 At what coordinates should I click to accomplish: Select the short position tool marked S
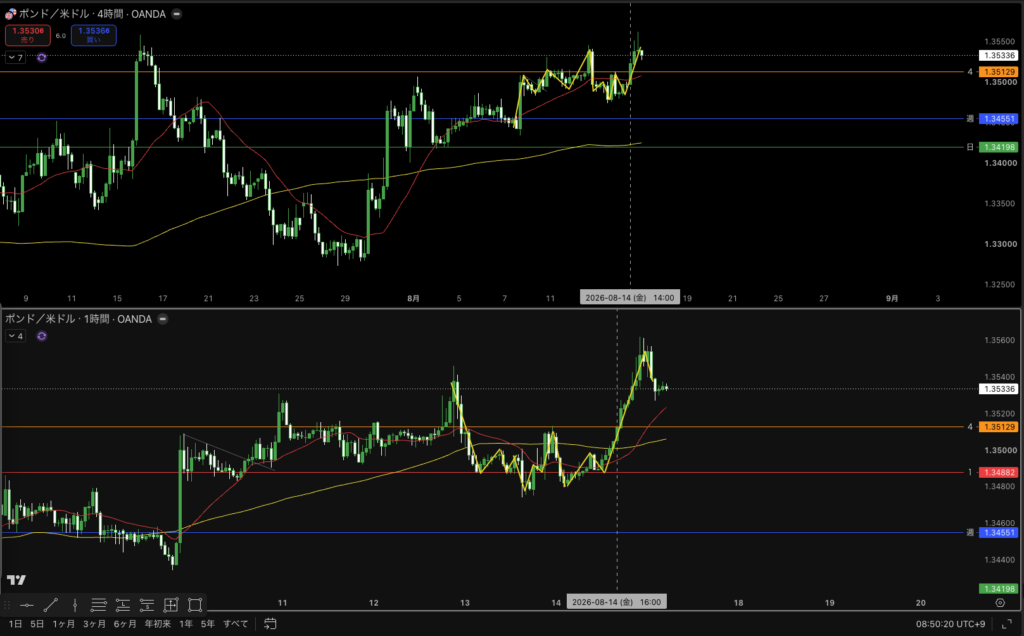point(147,605)
